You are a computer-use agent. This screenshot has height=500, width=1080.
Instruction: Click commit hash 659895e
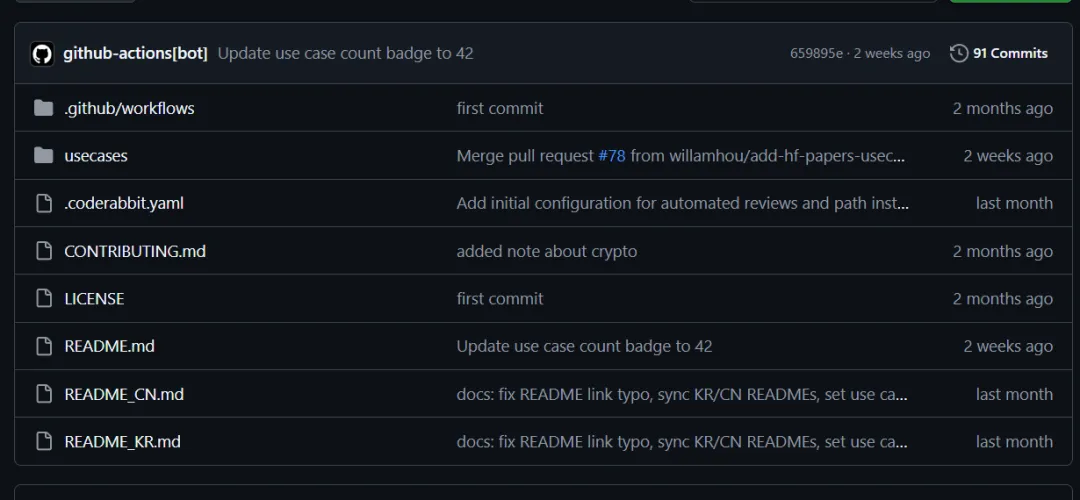pos(816,54)
